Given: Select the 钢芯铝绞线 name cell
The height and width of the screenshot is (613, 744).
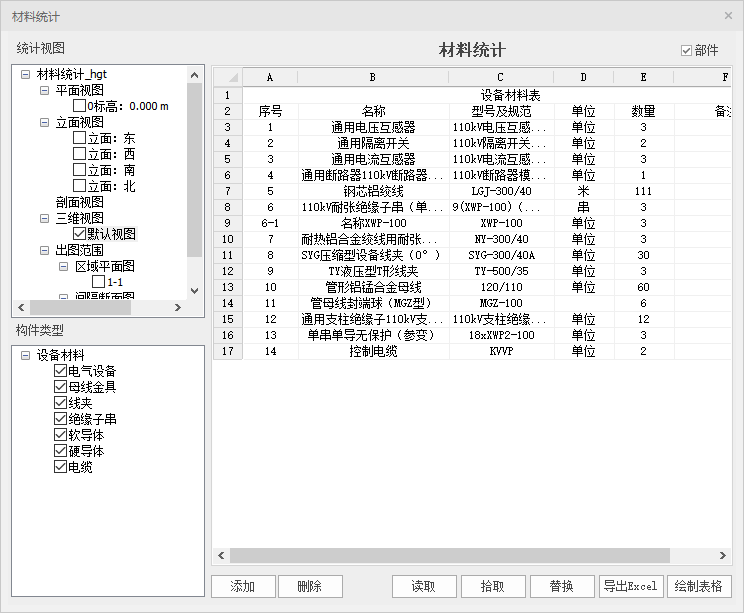Looking at the screenshot, I should click(x=373, y=191).
